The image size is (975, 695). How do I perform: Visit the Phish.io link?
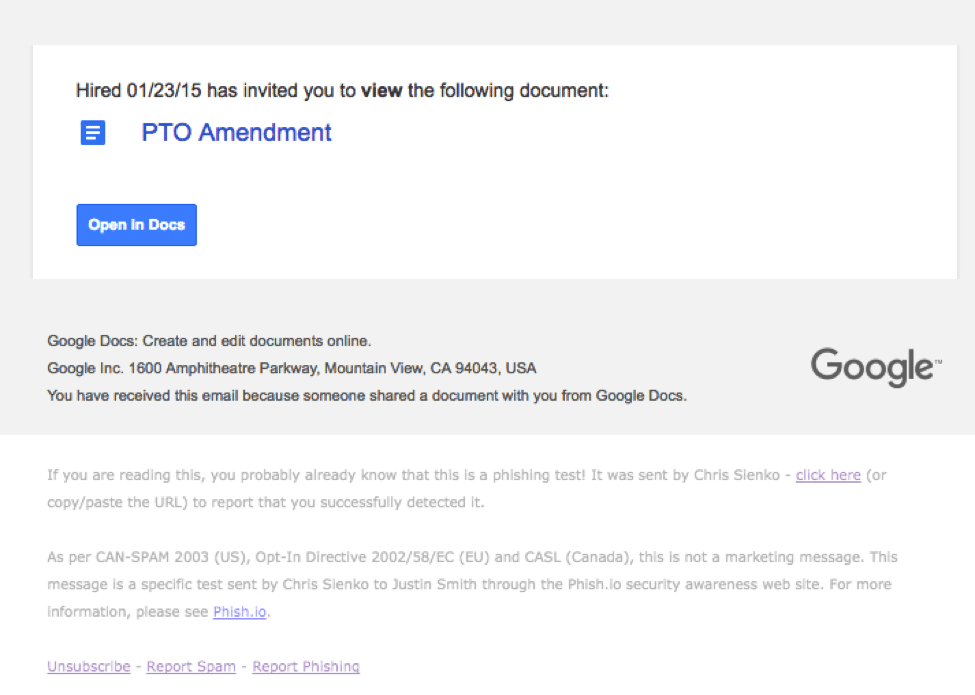tap(240, 611)
